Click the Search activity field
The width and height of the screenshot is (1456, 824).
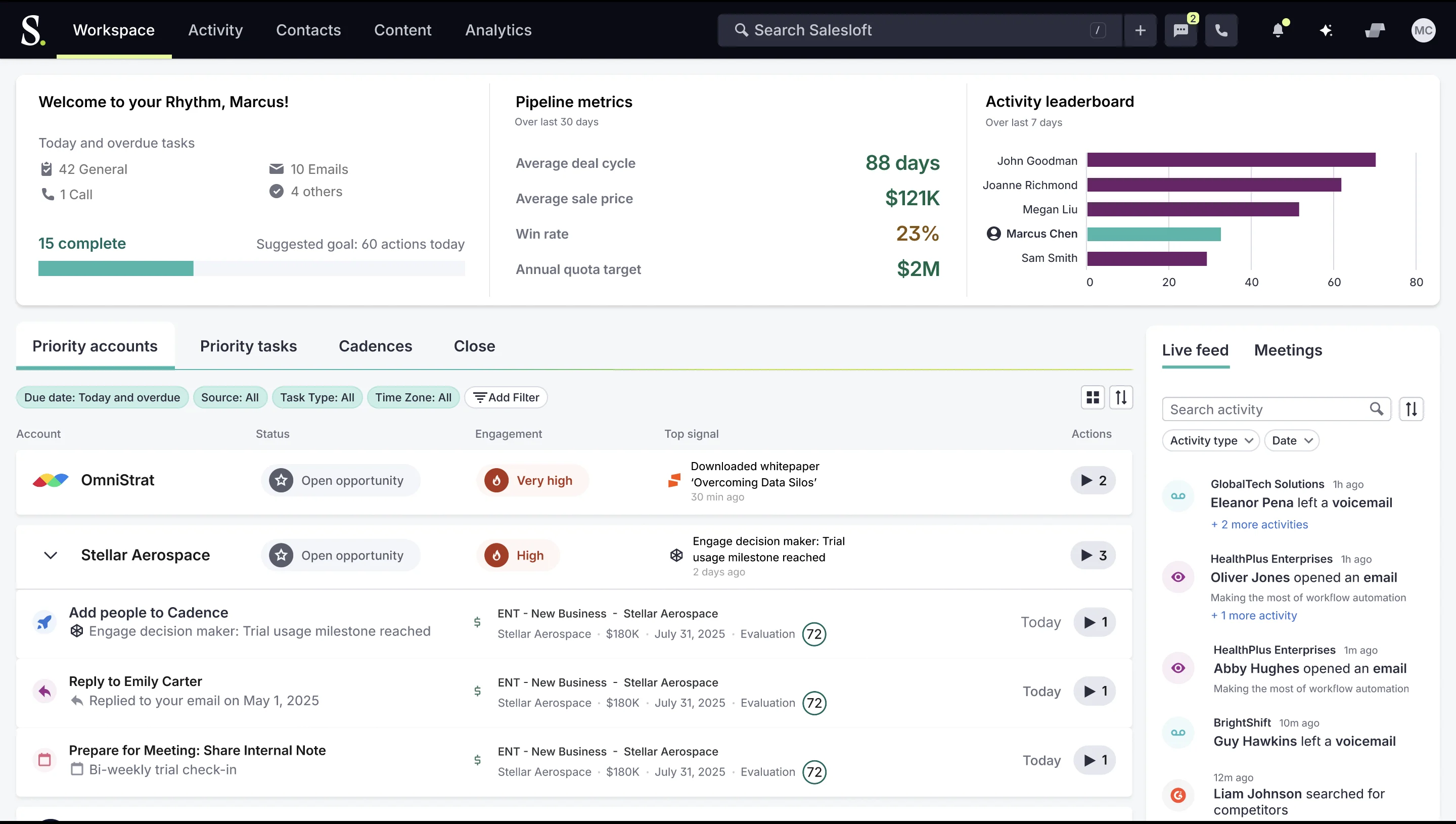pyautogui.click(x=1277, y=409)
